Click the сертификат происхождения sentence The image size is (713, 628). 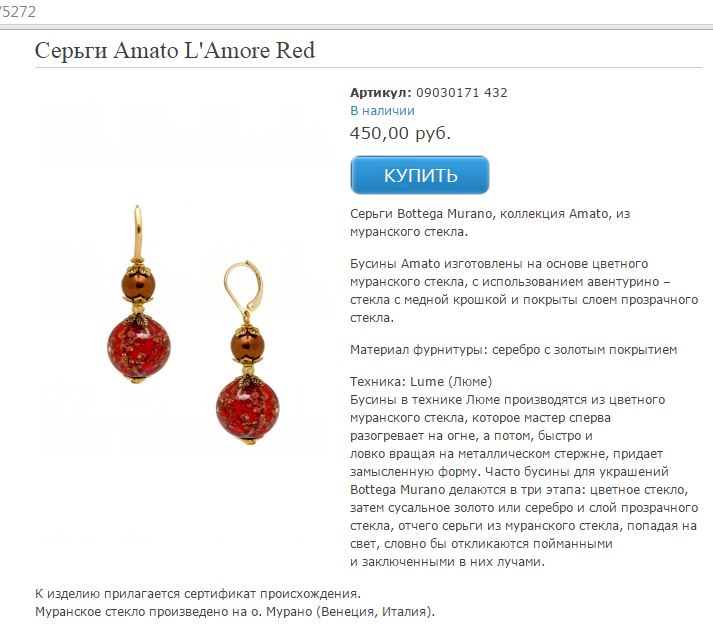coord(198,594)
